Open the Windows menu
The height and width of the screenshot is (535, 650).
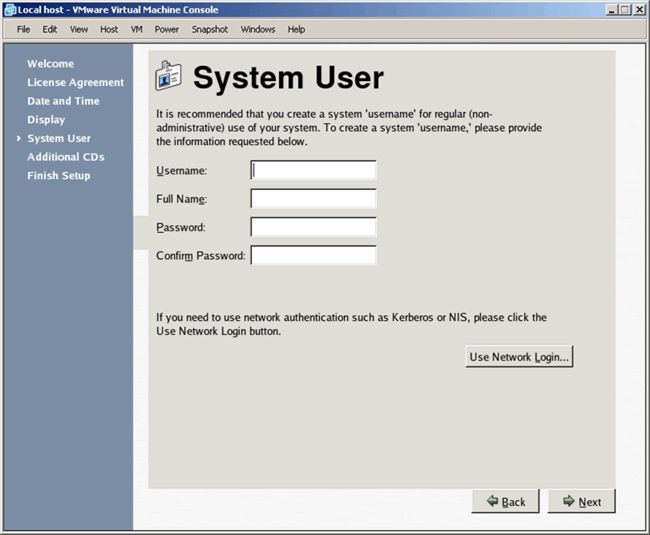pos(258,29)
